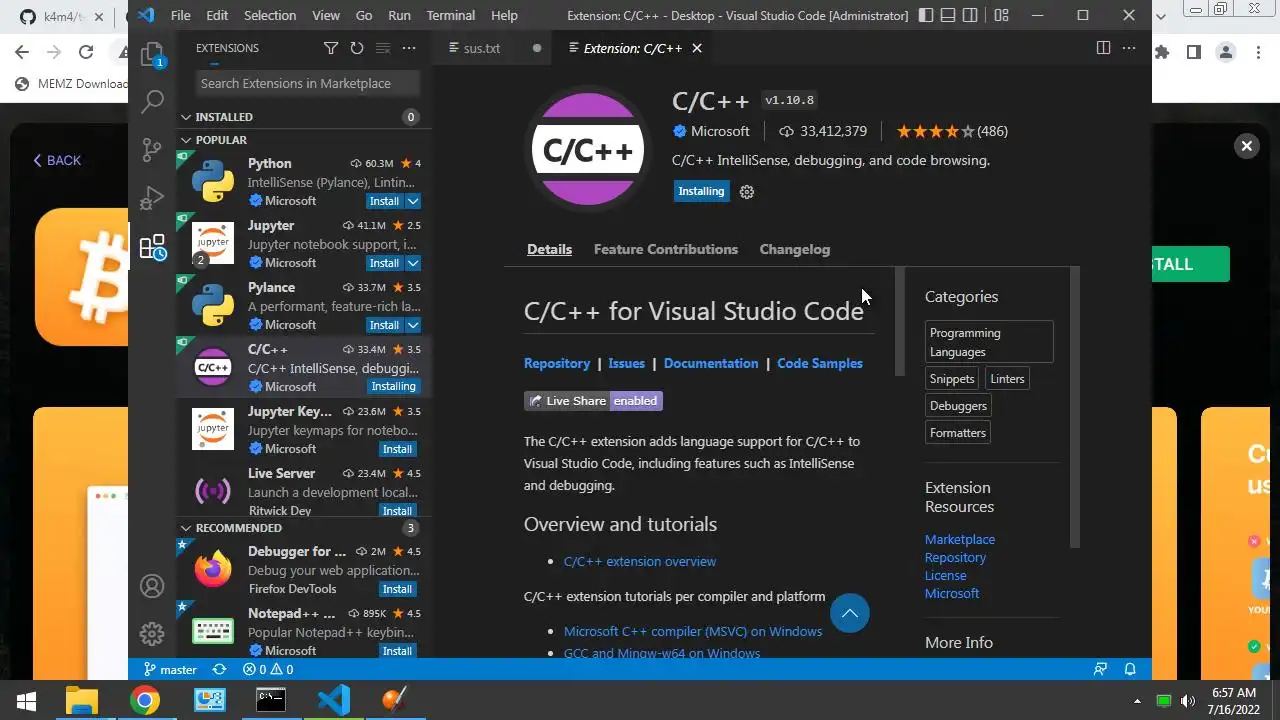The height and width of the screenshot is (720, 1280).
Task: Open the Repository link in readme
Action: [557, 363]
